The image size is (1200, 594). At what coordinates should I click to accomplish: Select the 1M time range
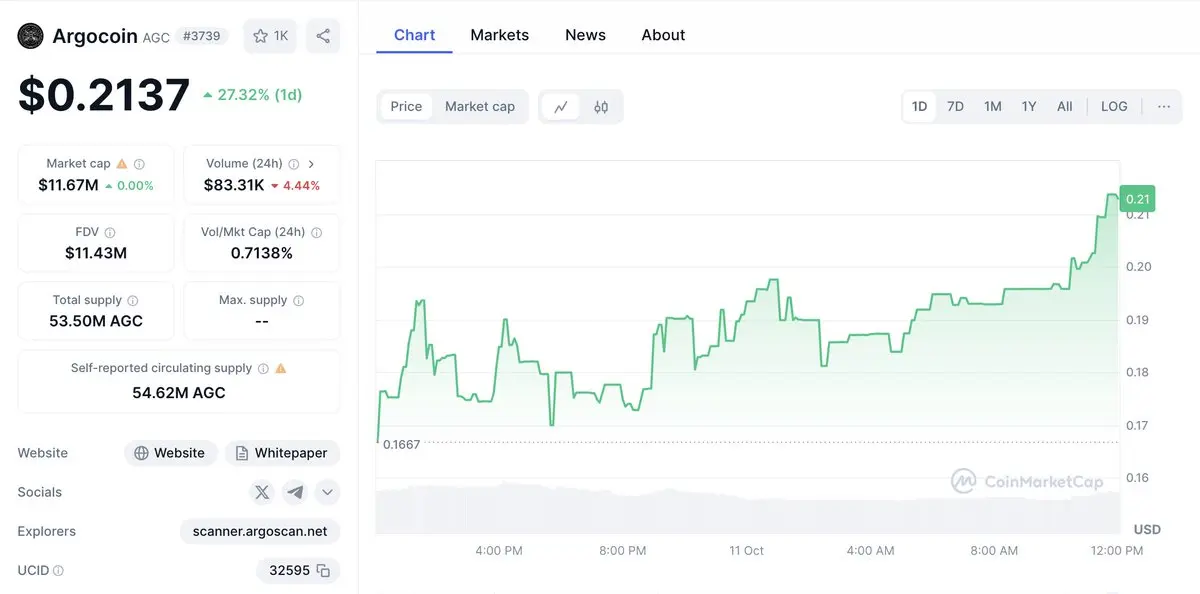pyautogui.click(x=992, y=107)
